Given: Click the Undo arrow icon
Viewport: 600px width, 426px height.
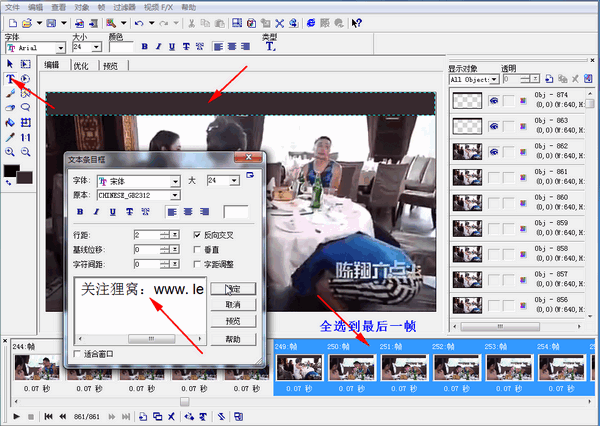Looking at the screenshot, I should coord(139,23).
